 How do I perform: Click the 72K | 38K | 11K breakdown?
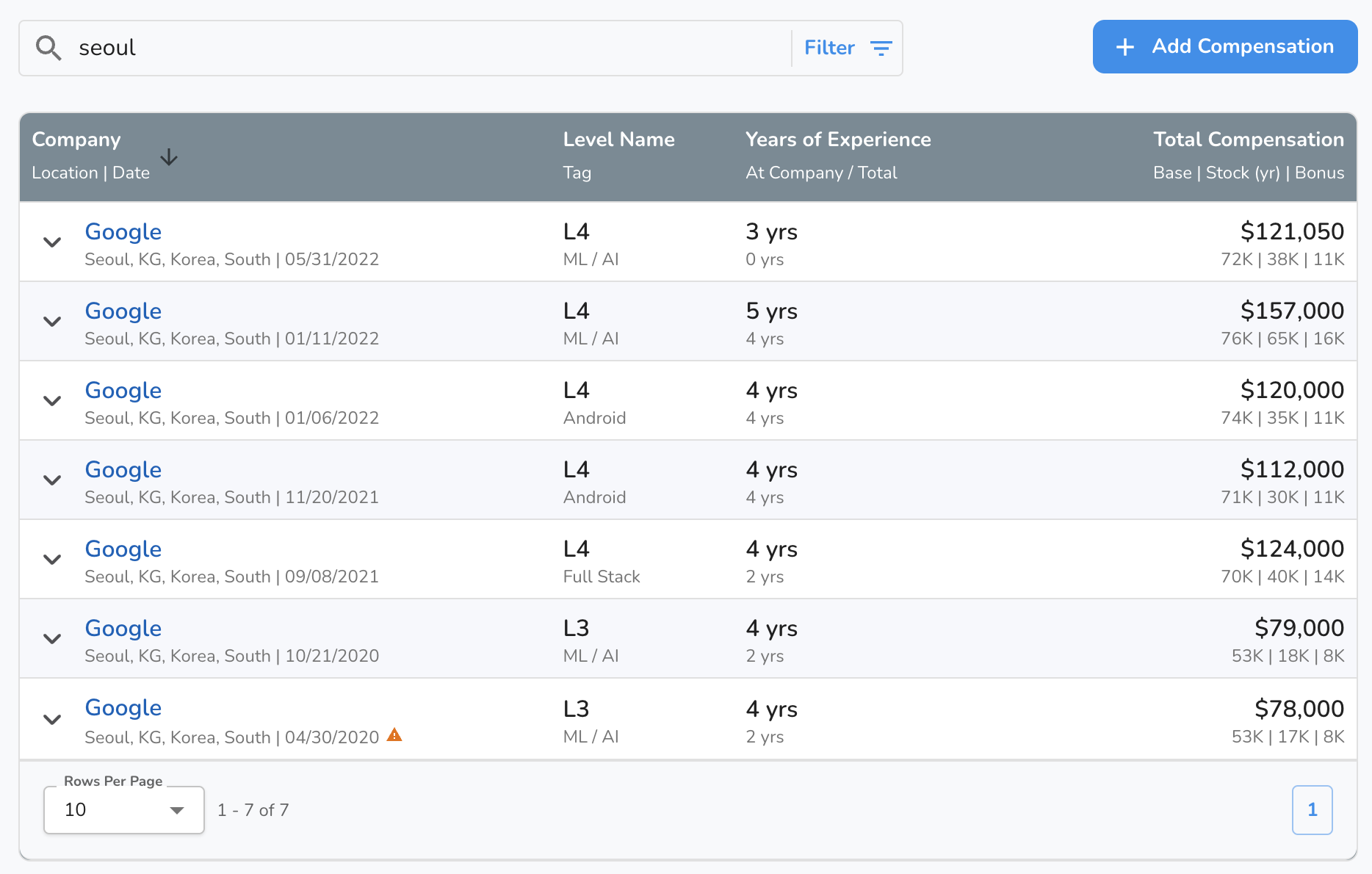1282,259
